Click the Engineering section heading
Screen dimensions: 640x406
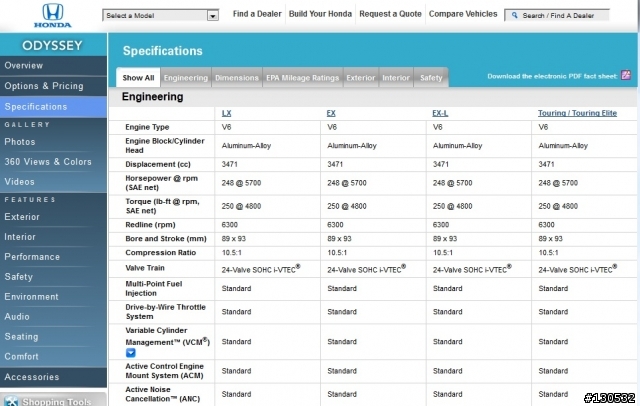[x=152, y=97]
